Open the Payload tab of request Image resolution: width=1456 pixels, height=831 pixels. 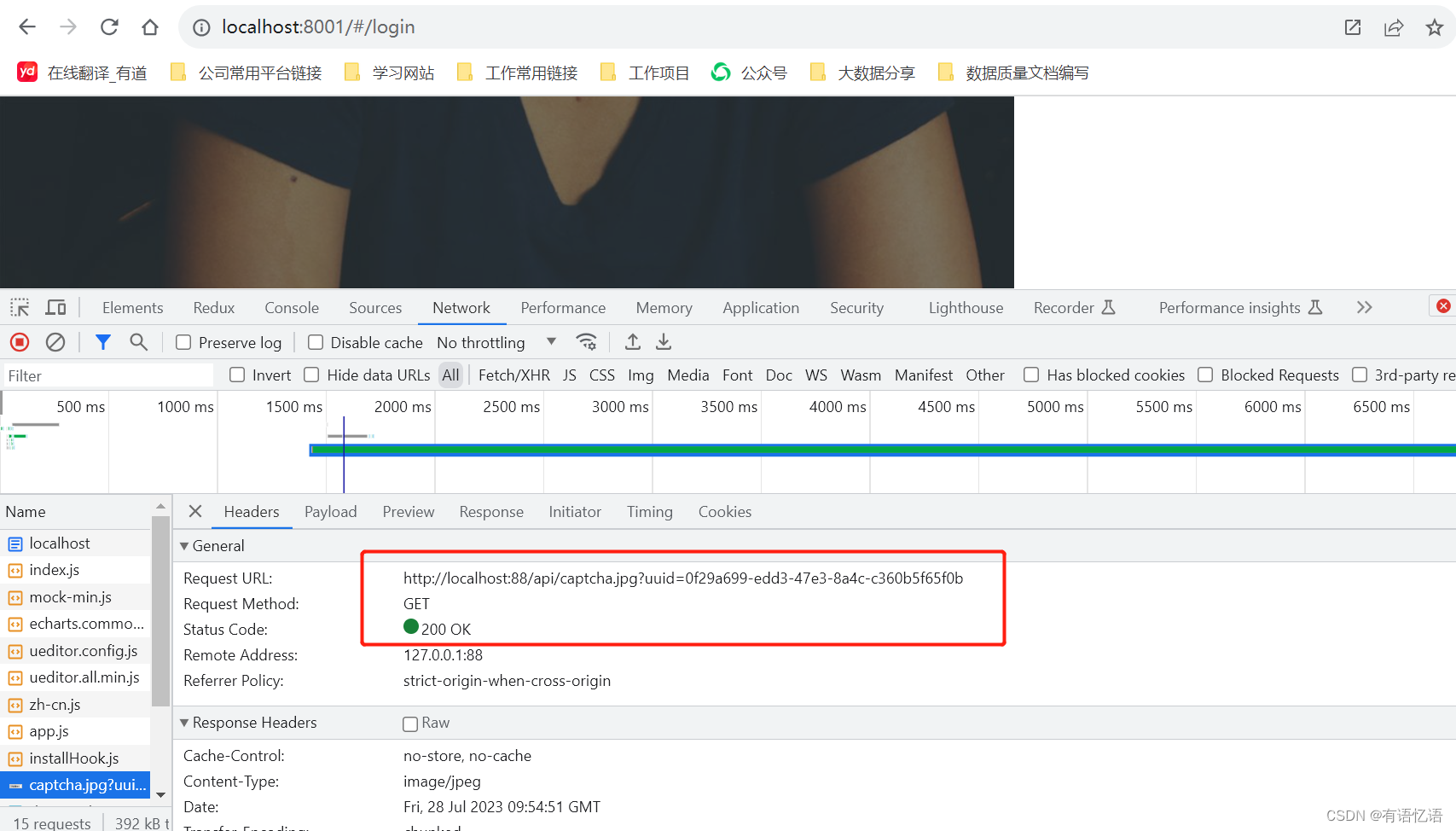(x=330, y=511)
